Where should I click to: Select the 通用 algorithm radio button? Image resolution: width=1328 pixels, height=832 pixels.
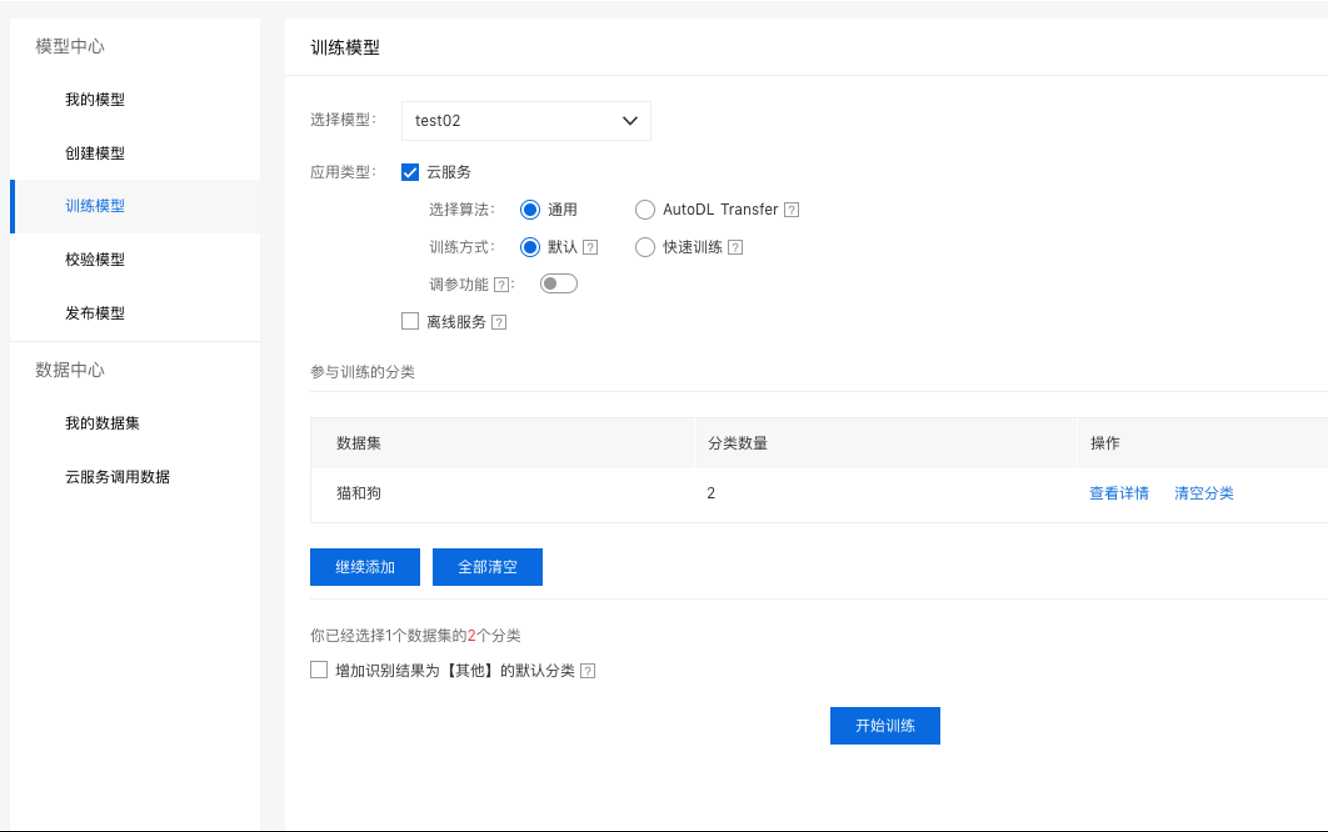530,210
